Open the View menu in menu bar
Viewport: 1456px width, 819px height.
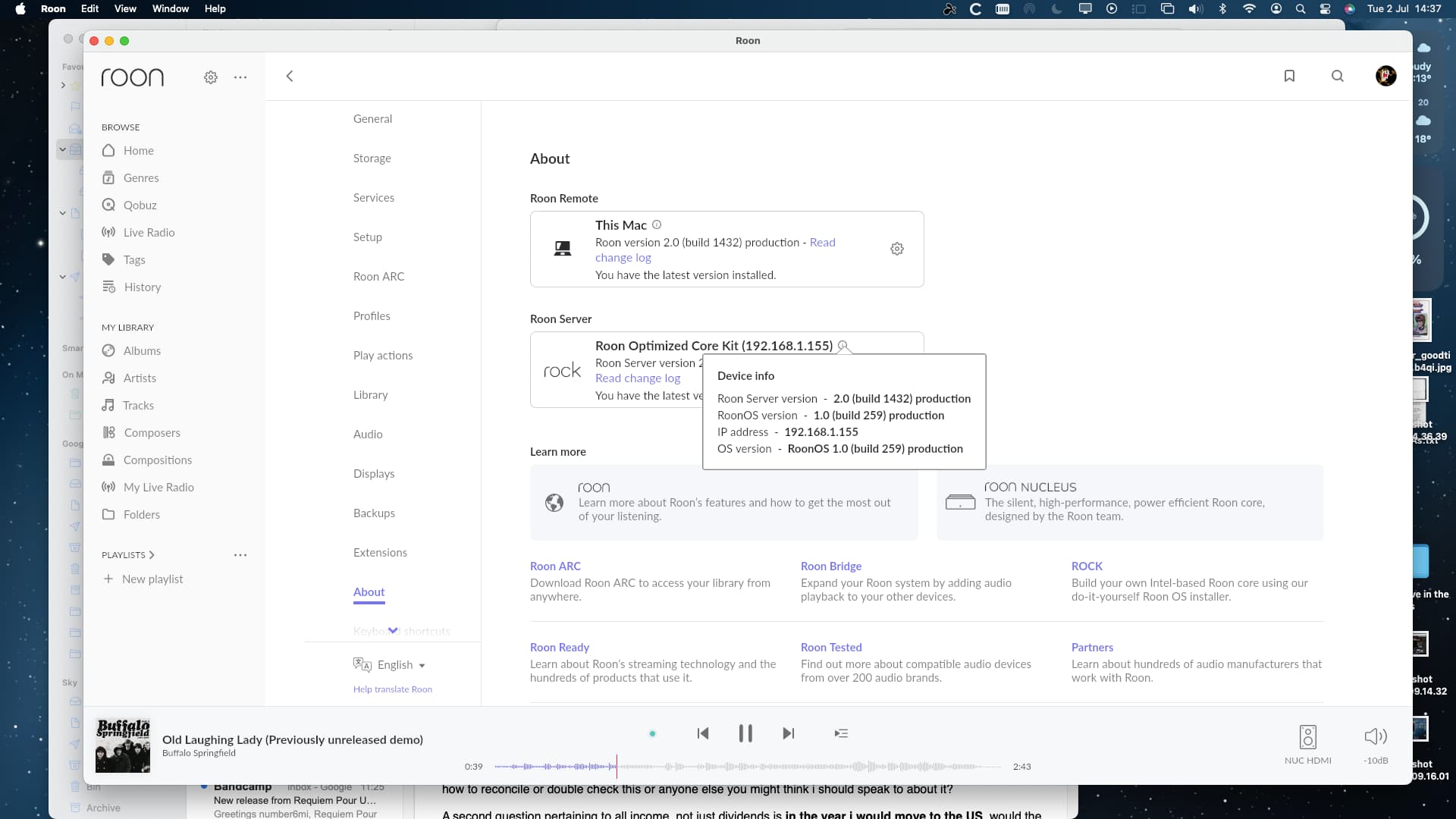tap(125, 8)
